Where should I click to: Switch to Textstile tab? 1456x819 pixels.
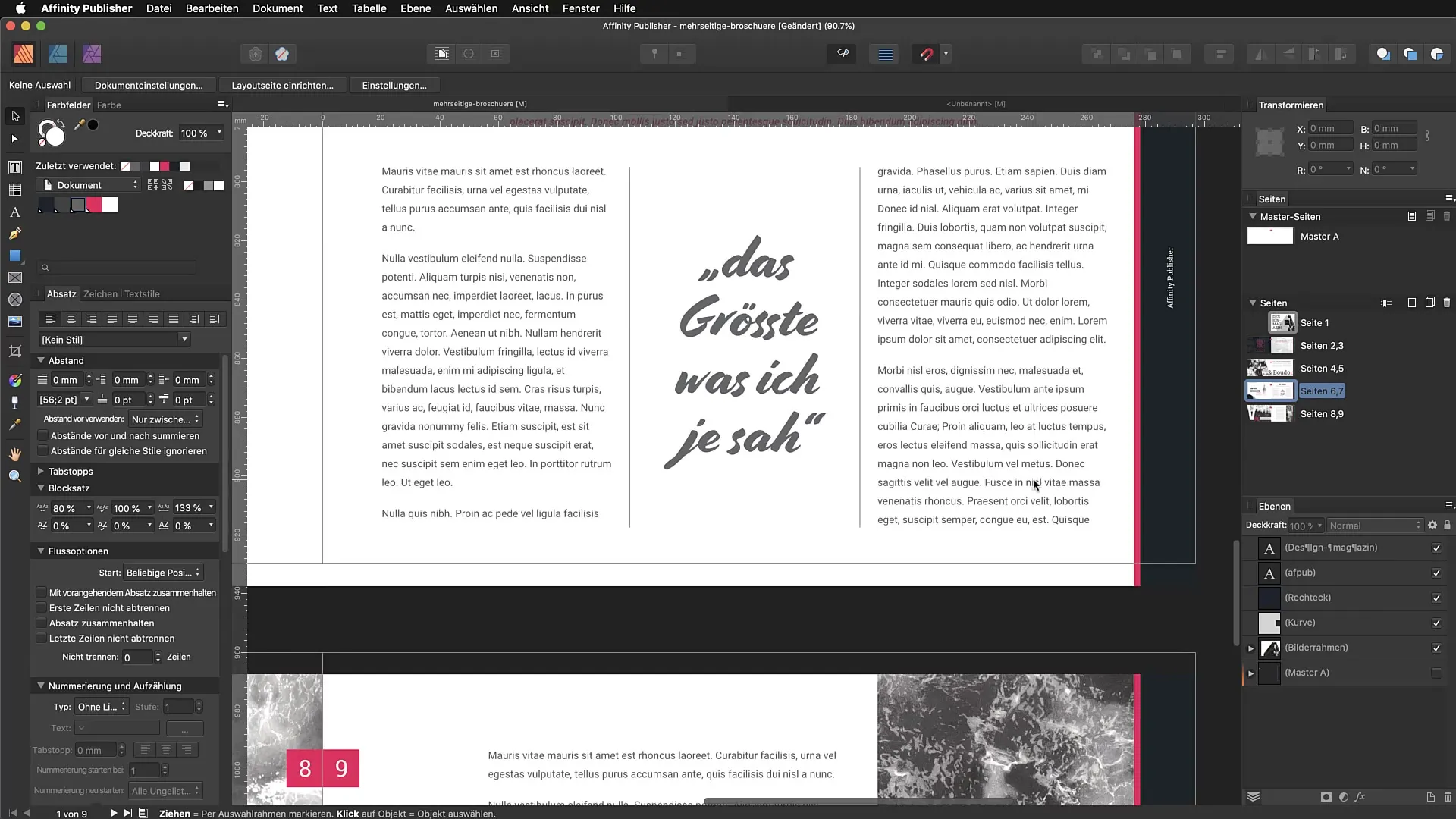142,294
